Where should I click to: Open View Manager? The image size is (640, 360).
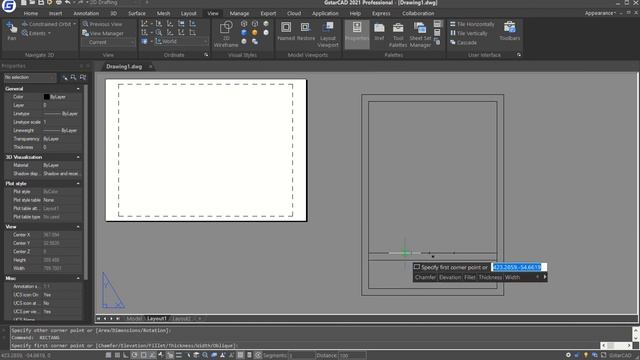click(103, 33)
